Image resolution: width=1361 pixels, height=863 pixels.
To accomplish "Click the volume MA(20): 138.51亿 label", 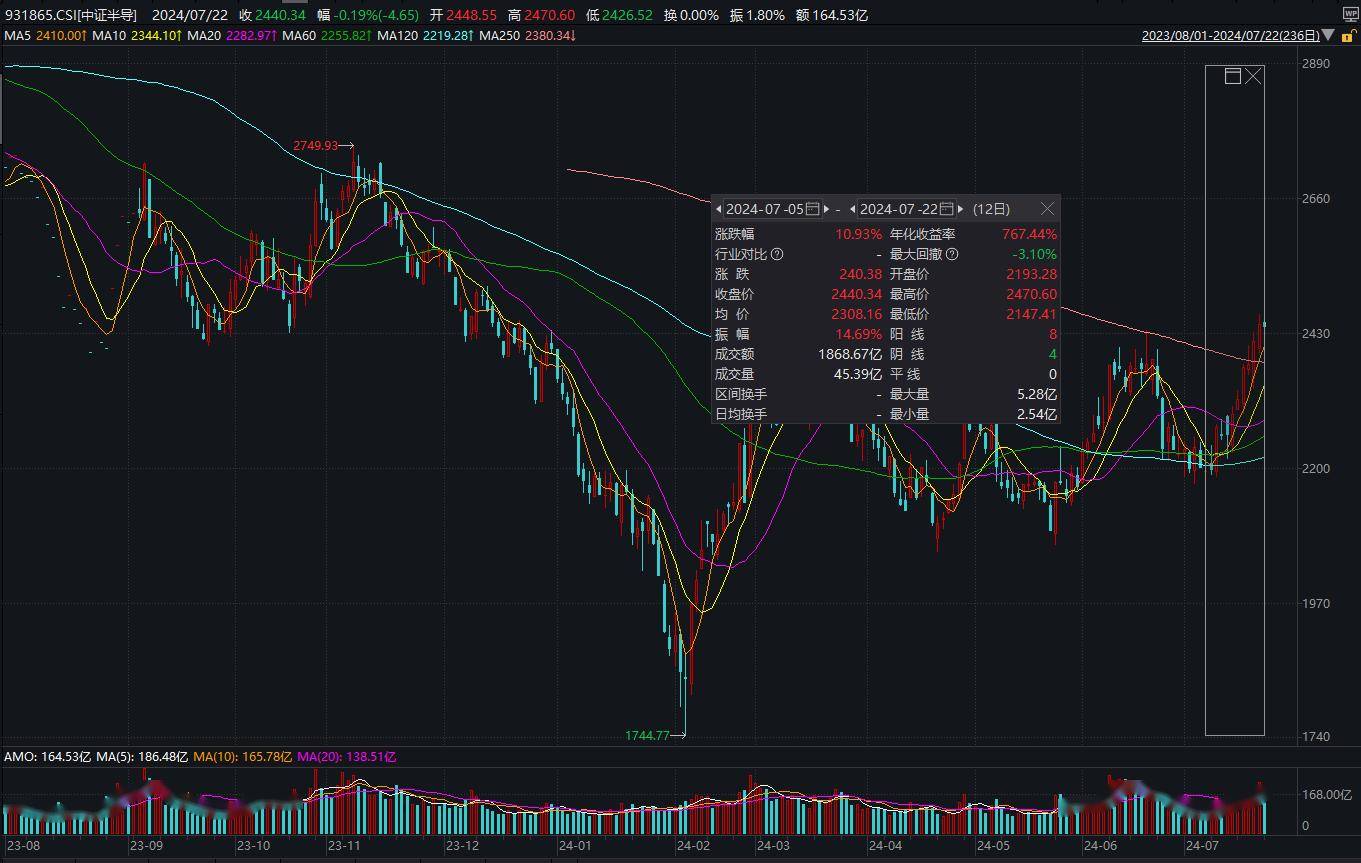I will click(346, 757).
